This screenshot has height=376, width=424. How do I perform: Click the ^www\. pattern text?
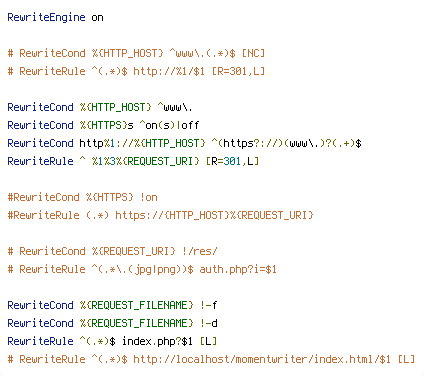tap(175, 107)
